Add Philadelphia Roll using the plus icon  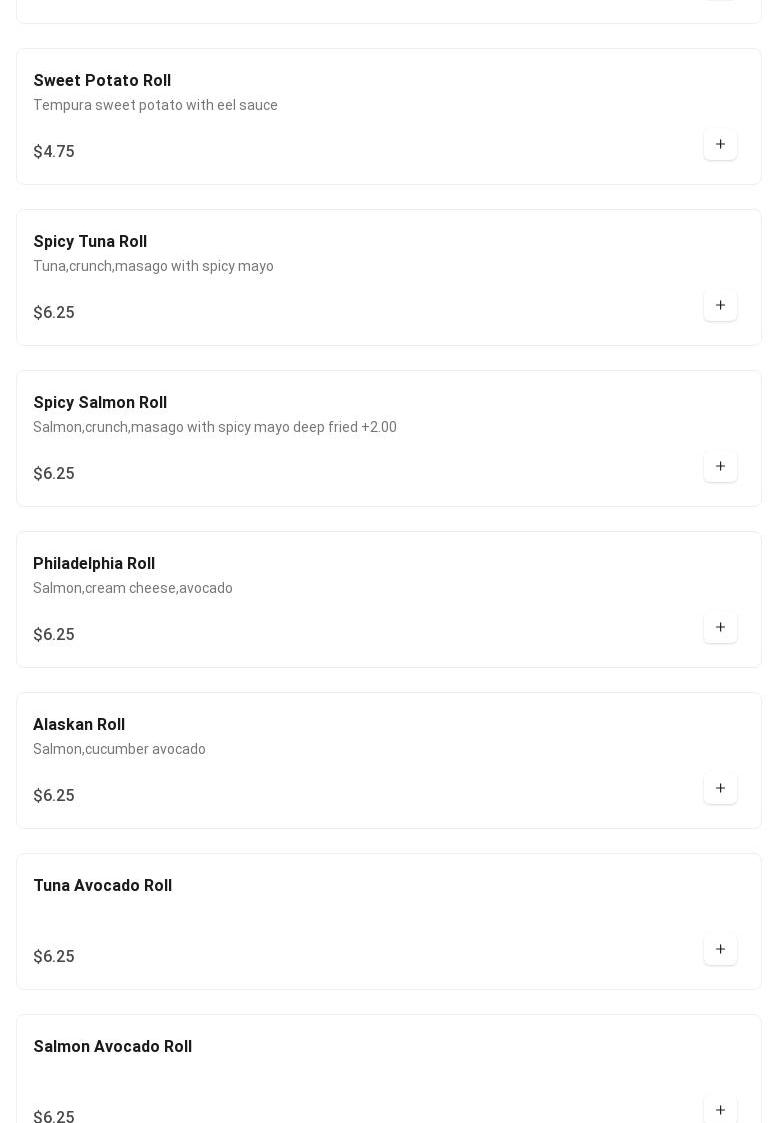pos(720,628)
